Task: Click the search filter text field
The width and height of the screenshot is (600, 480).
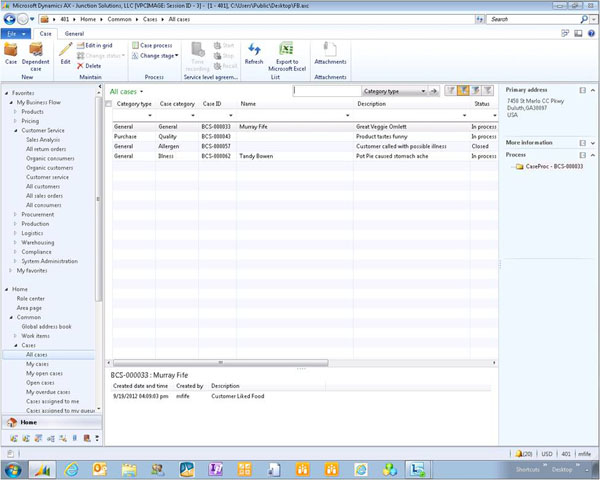Action: 325,91
